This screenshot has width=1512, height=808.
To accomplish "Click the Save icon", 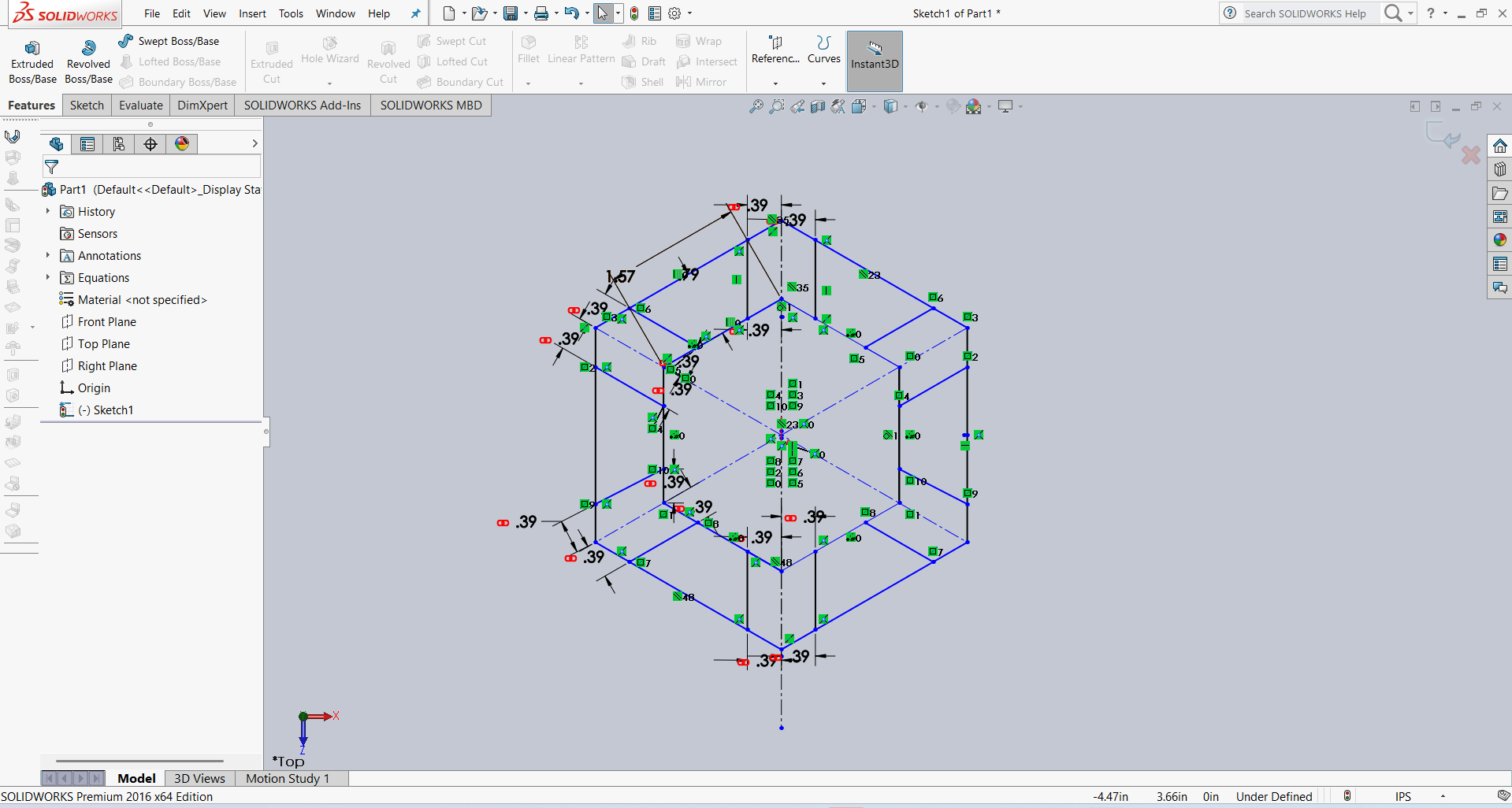I will coord(511,13).
